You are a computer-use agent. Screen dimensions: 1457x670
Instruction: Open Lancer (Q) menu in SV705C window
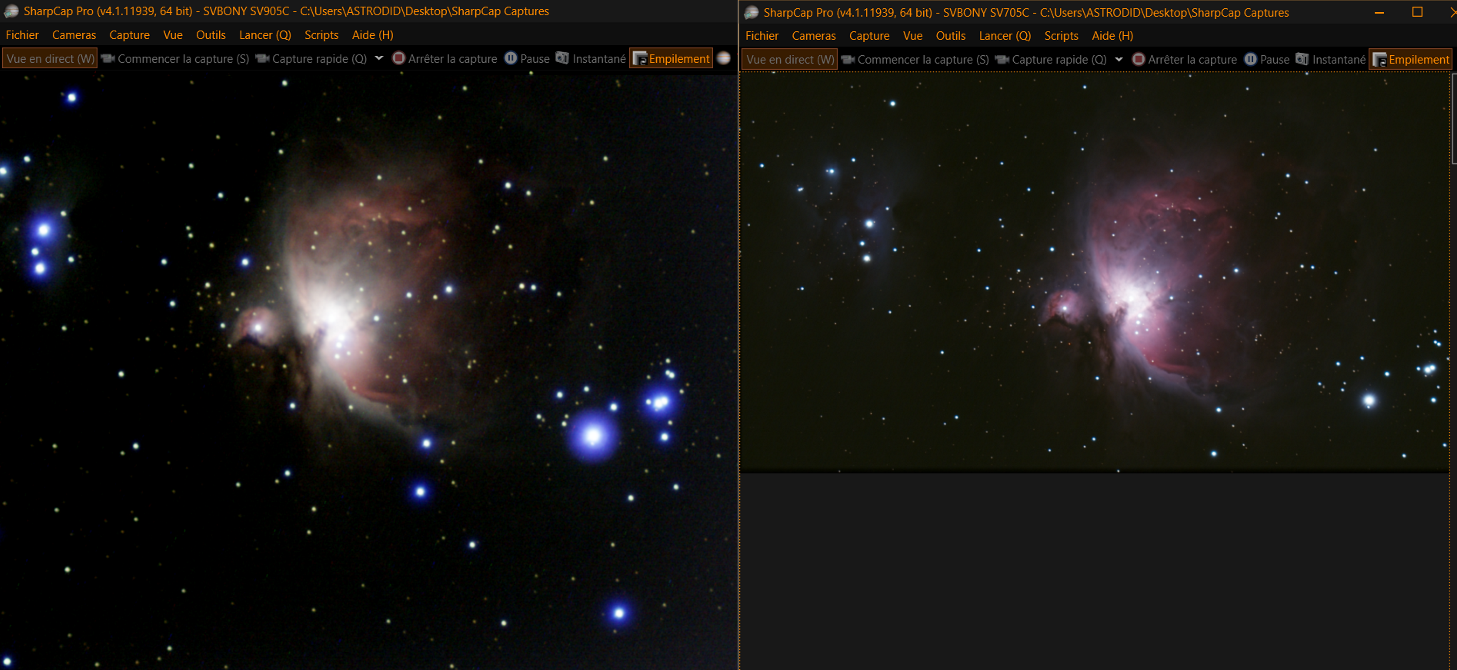coord(1005,35)
